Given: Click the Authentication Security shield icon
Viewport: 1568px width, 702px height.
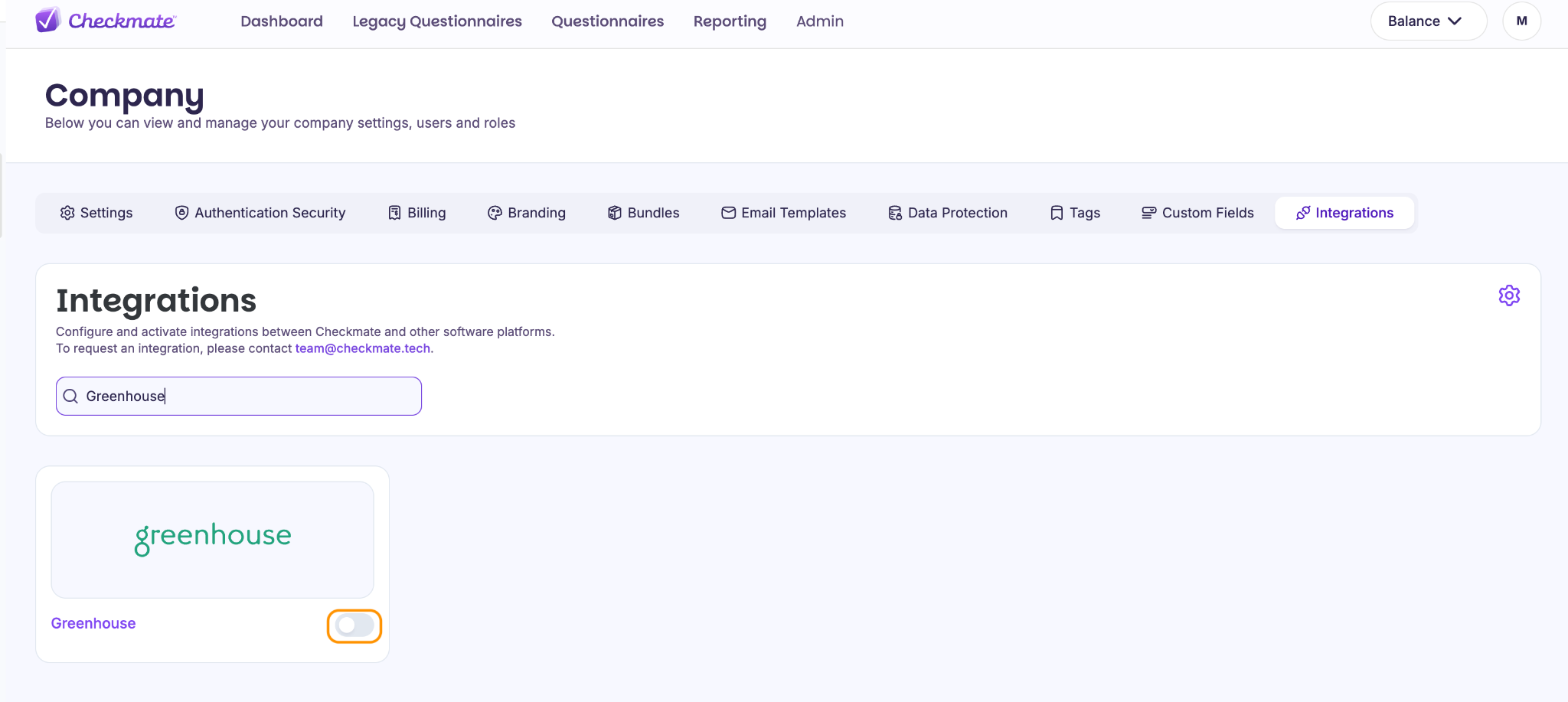Looking at the screenshot, I should [181, 213].
